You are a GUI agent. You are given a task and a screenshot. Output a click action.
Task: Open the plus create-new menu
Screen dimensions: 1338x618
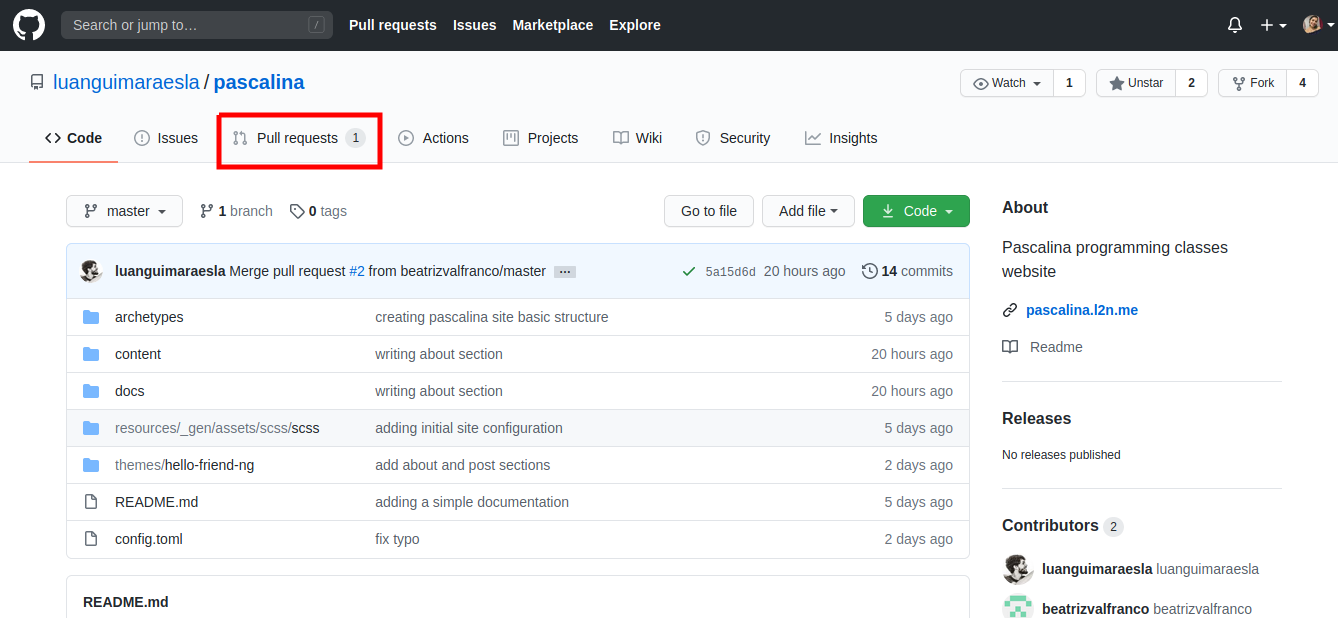[1272, 25]
